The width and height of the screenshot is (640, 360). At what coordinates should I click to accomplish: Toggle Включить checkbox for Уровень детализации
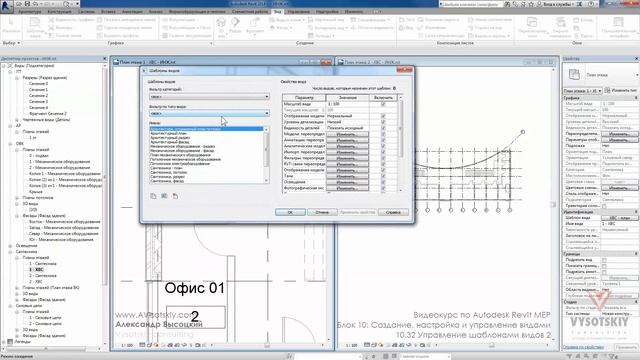383,122
